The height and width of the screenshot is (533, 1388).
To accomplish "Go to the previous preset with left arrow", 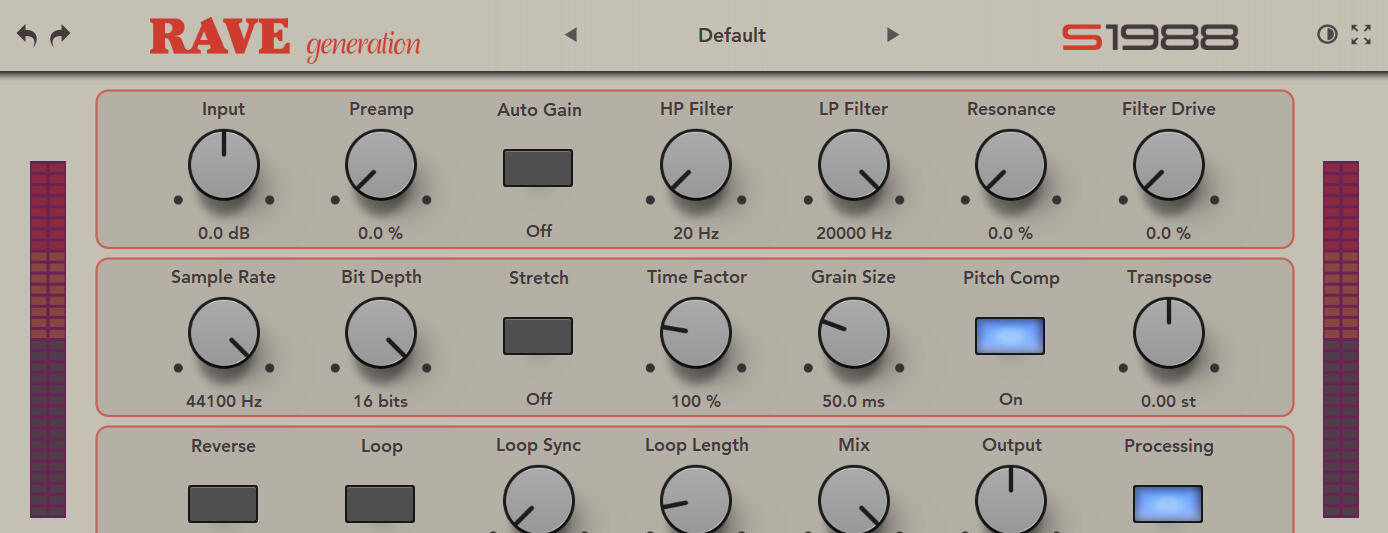I will pos(571,35).
